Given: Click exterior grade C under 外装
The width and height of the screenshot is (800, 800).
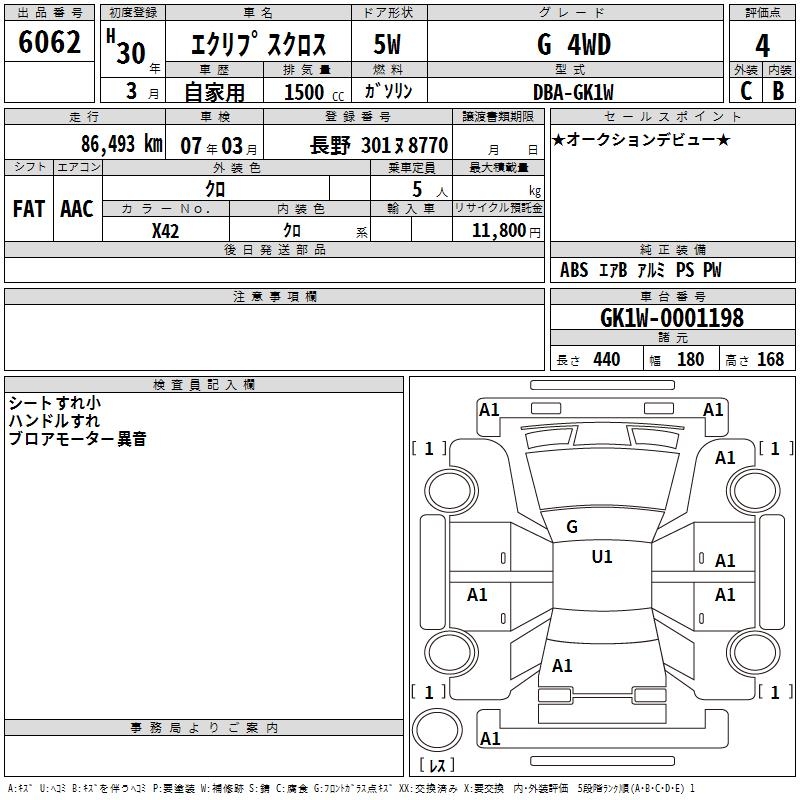Looking at the screenshot, I should click(746, 91).
